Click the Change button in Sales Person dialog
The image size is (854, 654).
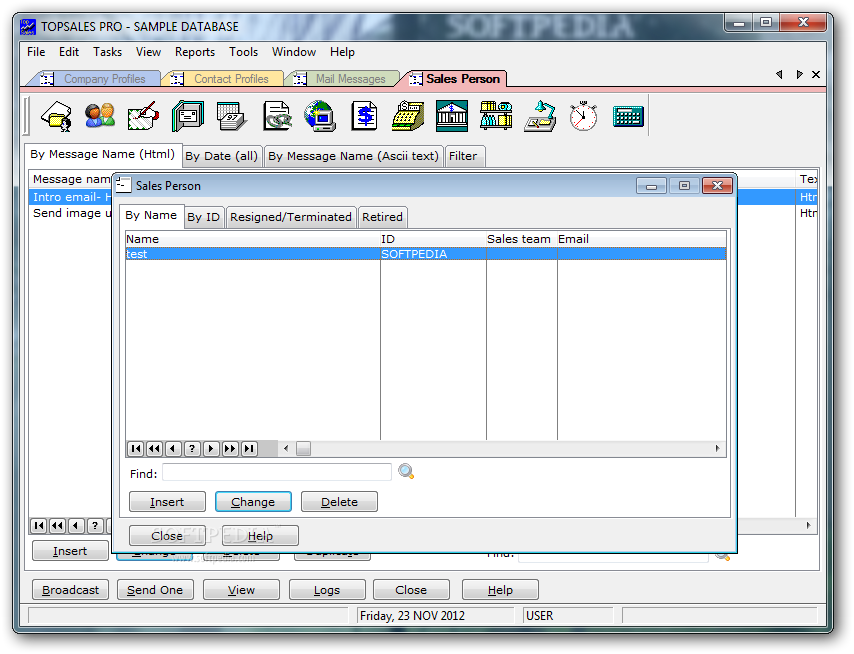[x=253, y=502]
